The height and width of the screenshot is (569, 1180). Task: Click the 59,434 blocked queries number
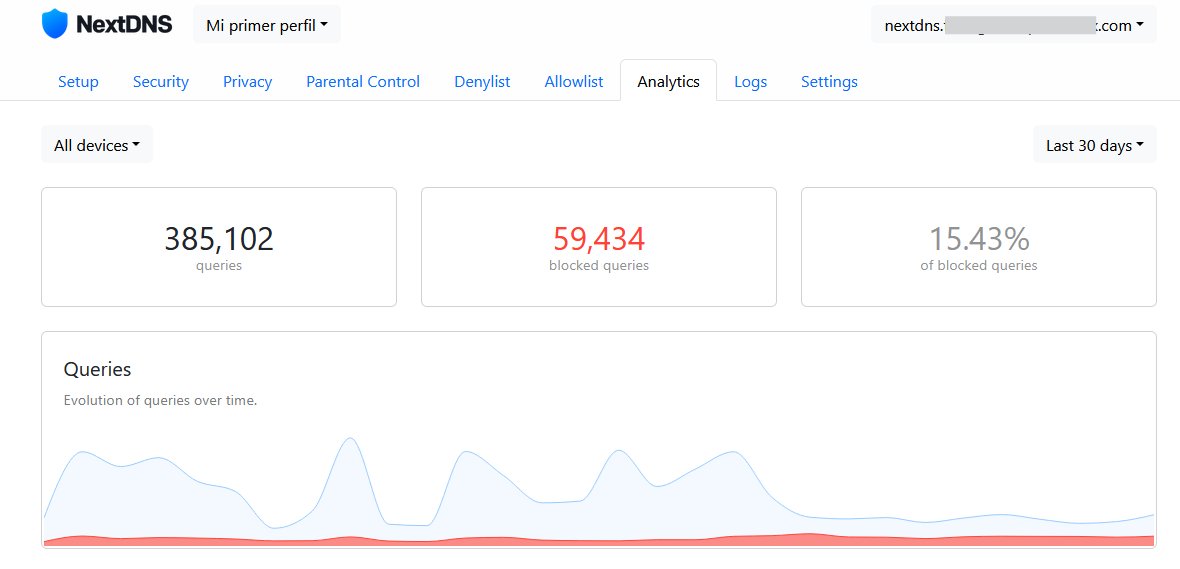point(599,239)
